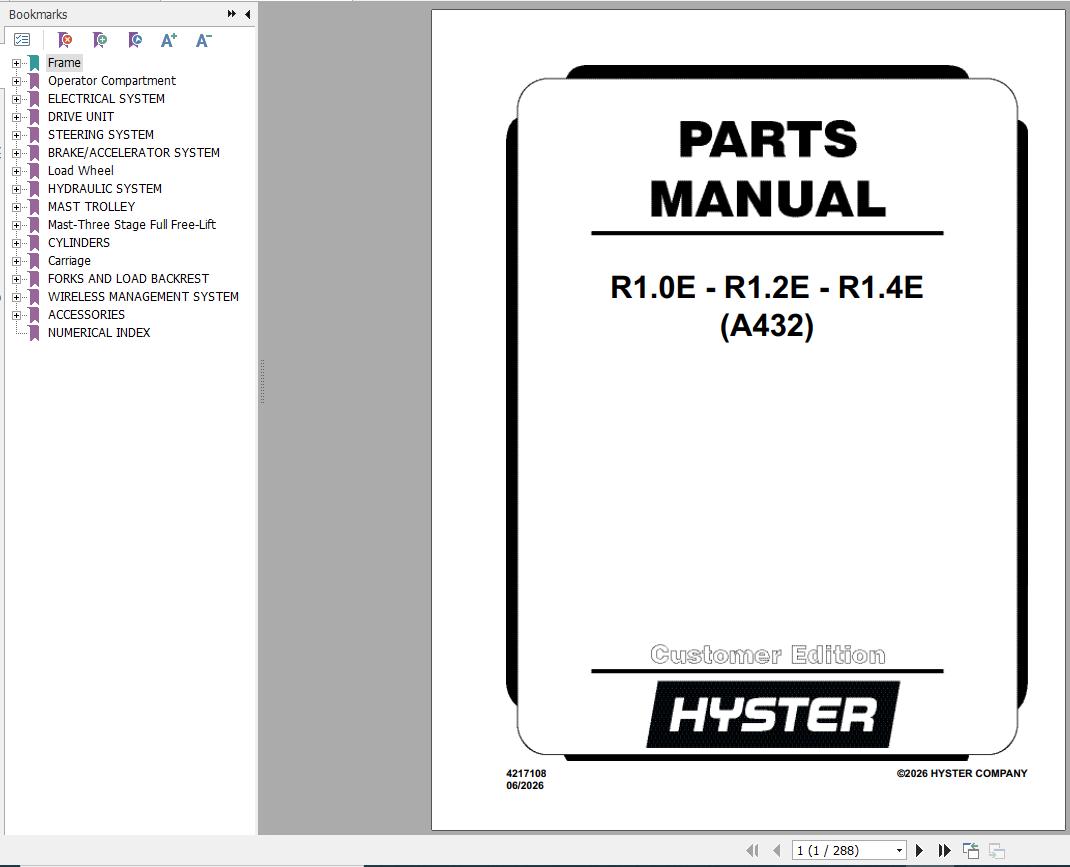Expand the ELECTRICAL SYSTEM bookmark

(16, 99)
